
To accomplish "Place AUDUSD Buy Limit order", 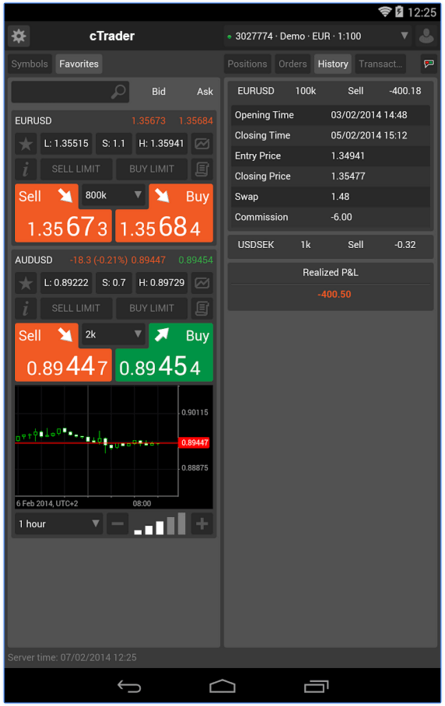I will 151,308.
